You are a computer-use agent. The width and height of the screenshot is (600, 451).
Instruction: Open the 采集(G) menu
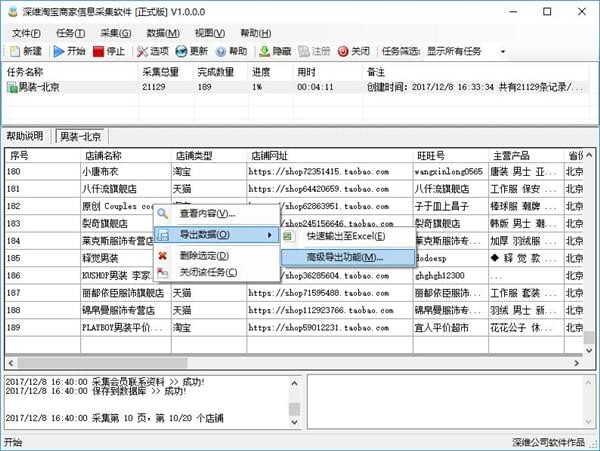pos(116,33)
